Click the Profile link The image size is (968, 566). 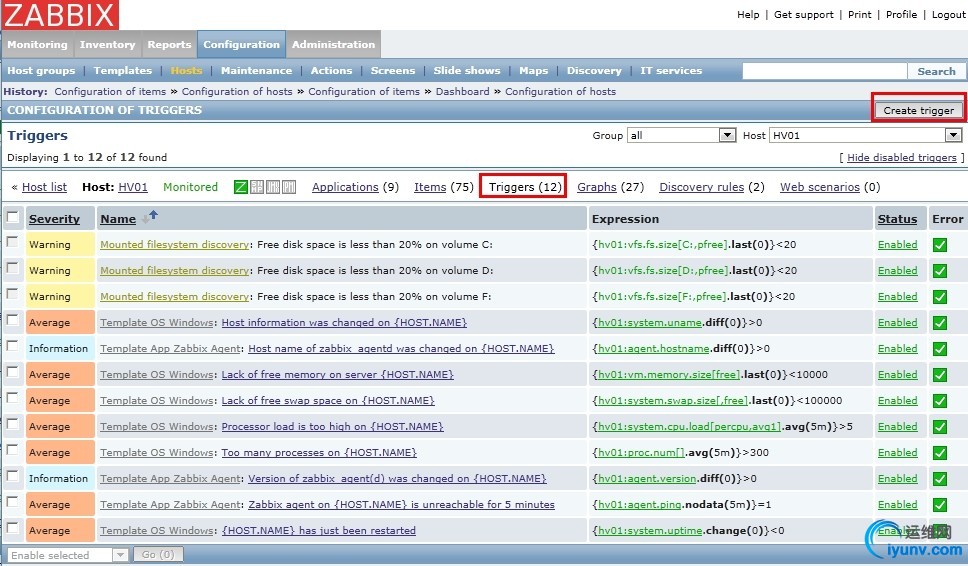pos(901,14)
